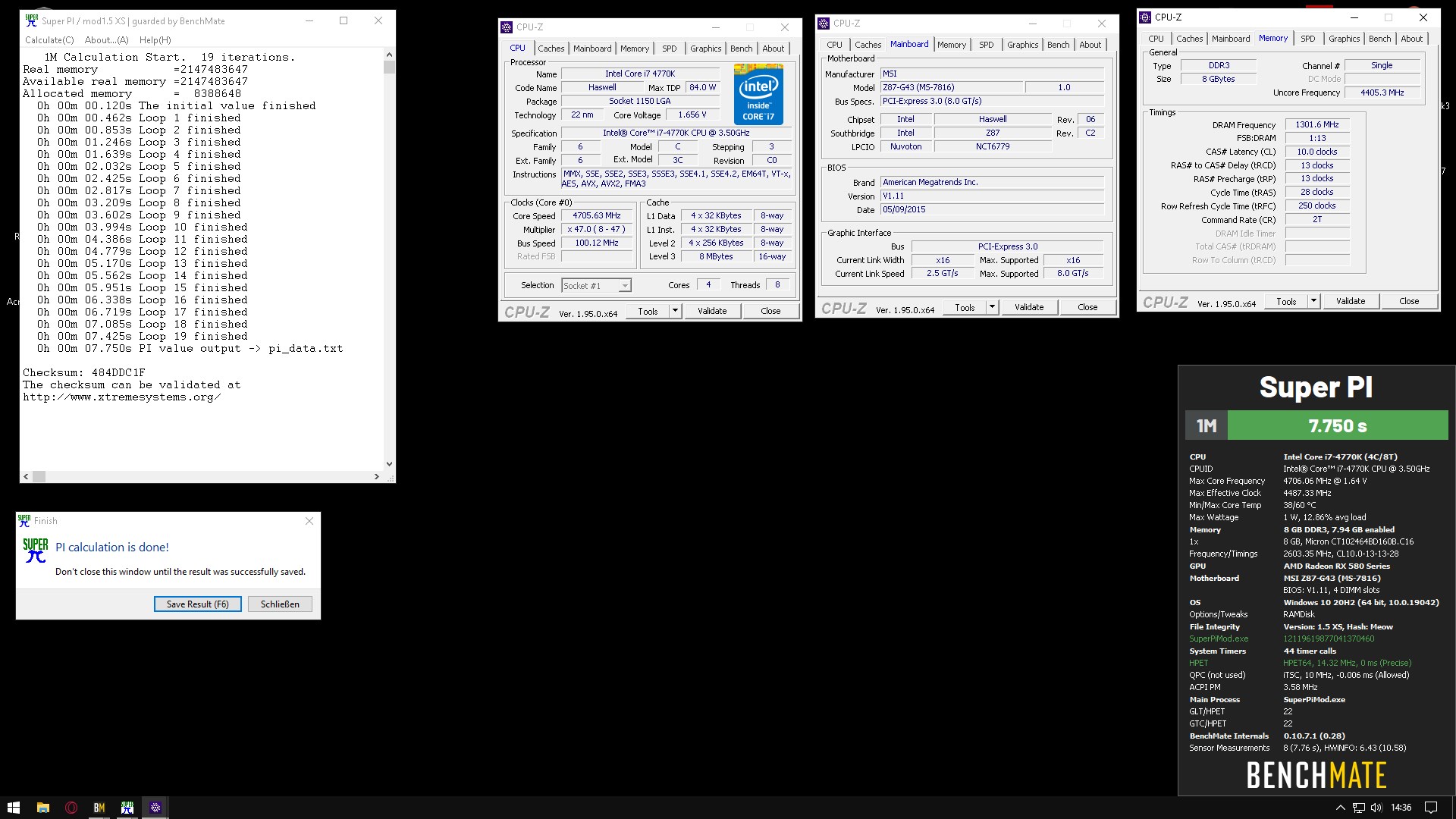Open About...(A) menu in Super PI
Image resolution: width=1456 pixels, height=819 pixels.
(x=106, y=40)
